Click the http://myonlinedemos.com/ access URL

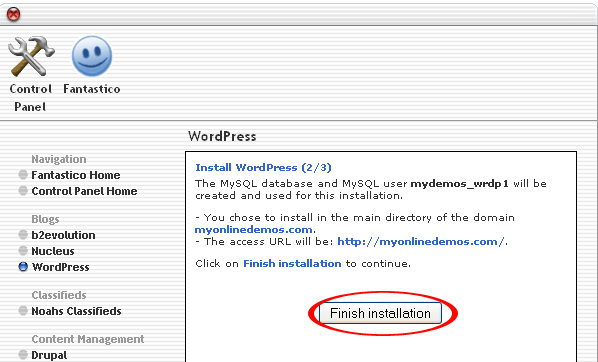(x=421, y=241)
